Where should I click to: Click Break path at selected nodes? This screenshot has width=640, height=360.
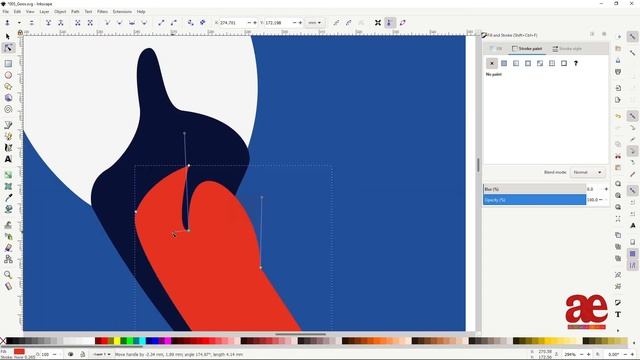pos(60,23)
